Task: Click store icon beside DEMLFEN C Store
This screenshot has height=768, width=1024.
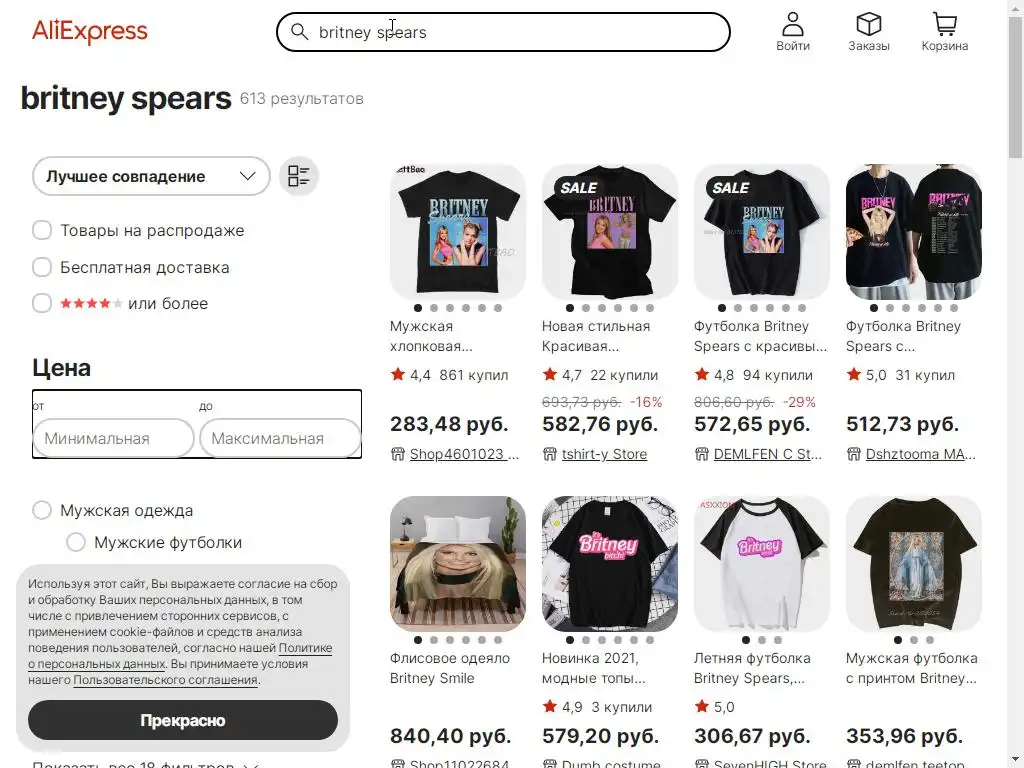Action: click(701, 454)
